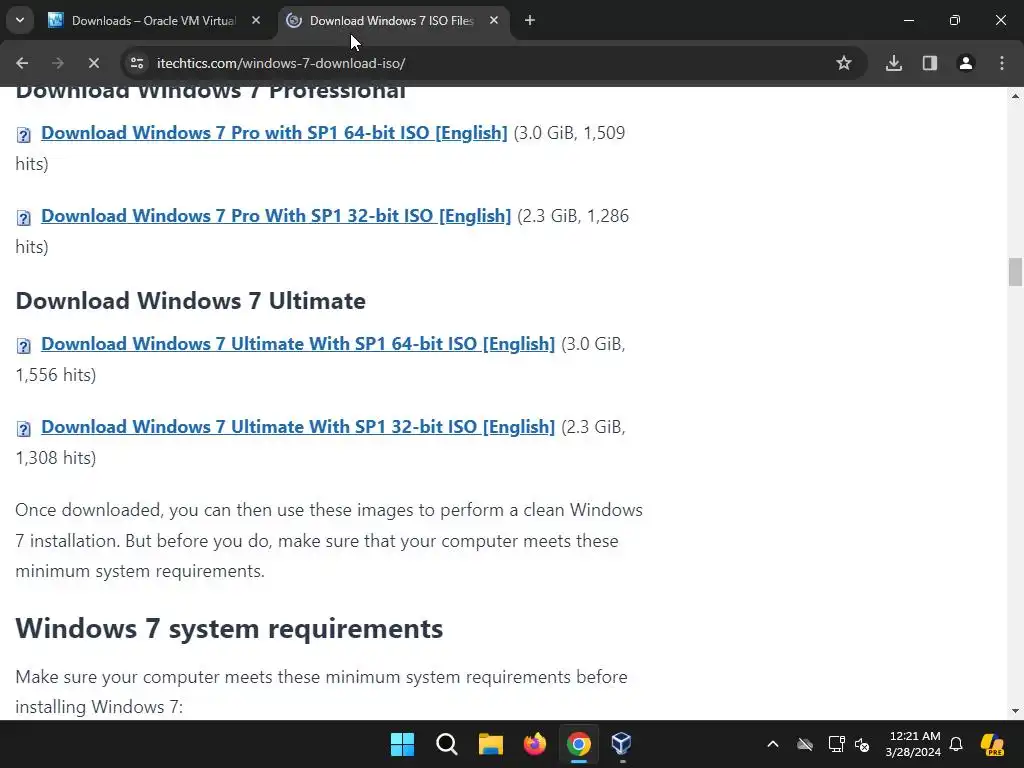1024x768 pixels.
Task: Download Windows 7 Ultimate SP1 32-bit ISO
Action: pyautogui.click(x=298, y=426)
